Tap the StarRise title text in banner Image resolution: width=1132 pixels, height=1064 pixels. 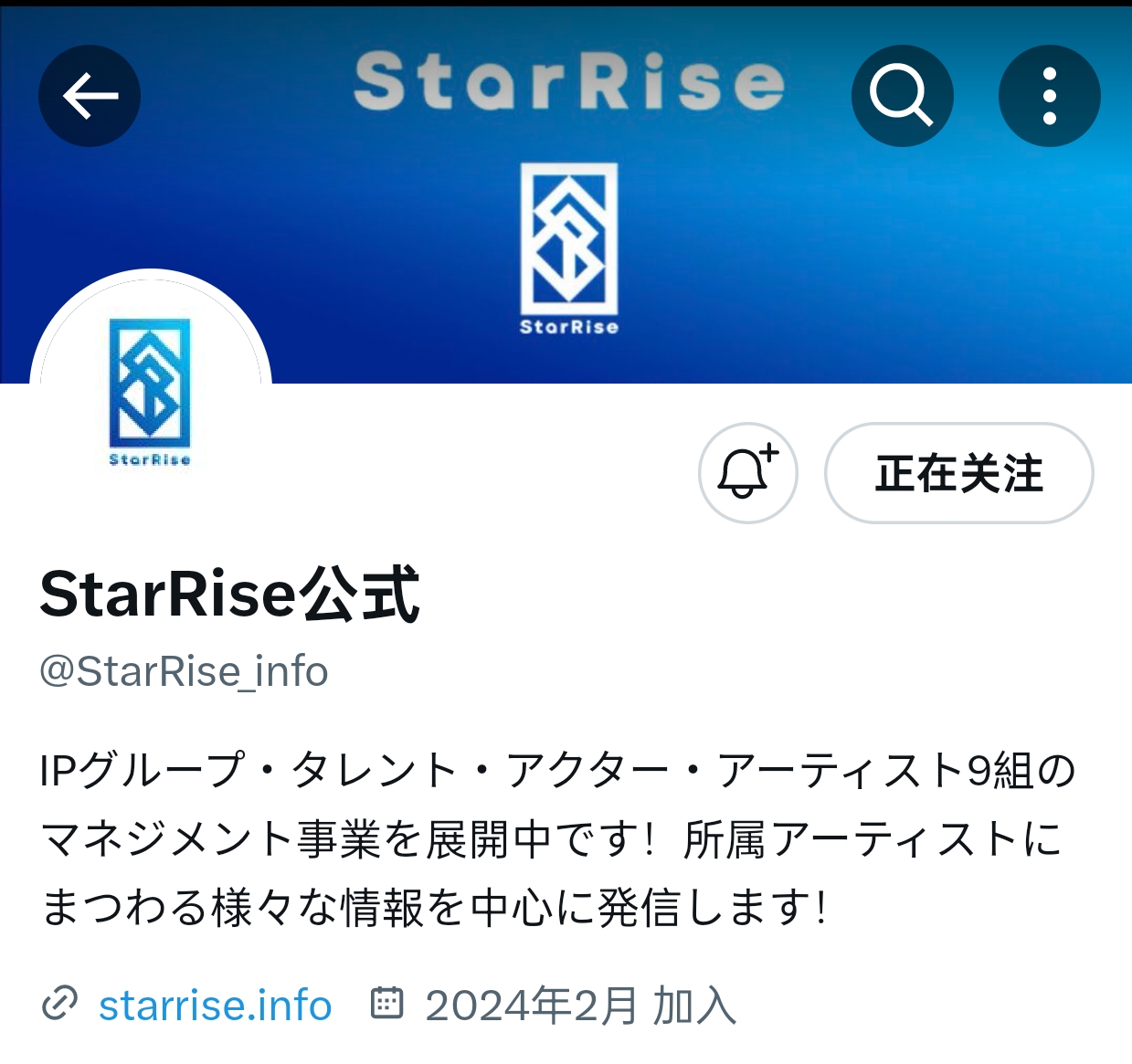569,81
